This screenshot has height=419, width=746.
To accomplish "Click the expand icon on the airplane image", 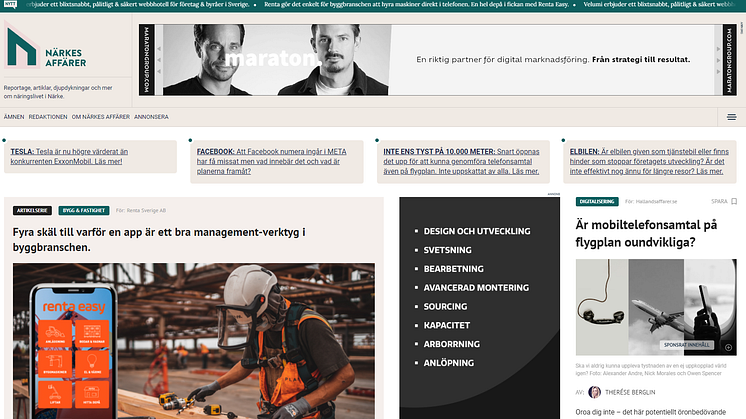I will pyautogui.click(x=729, y=347).
